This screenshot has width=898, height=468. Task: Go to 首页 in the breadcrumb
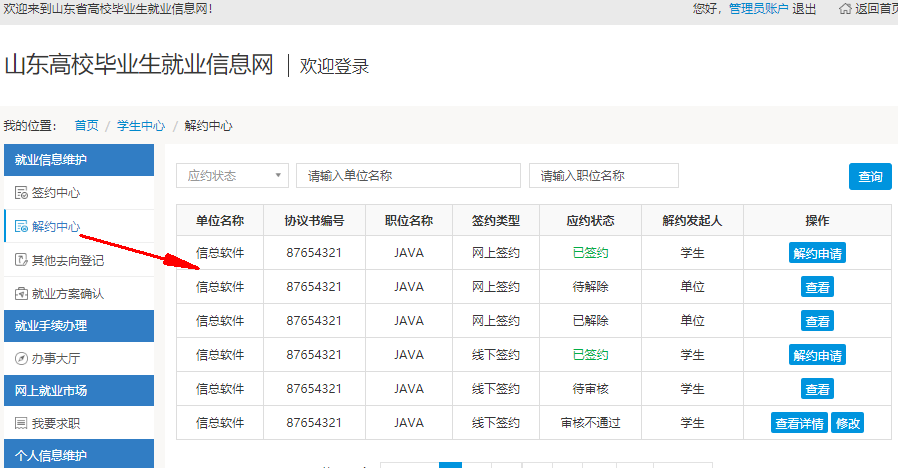(x=86, y=126)
